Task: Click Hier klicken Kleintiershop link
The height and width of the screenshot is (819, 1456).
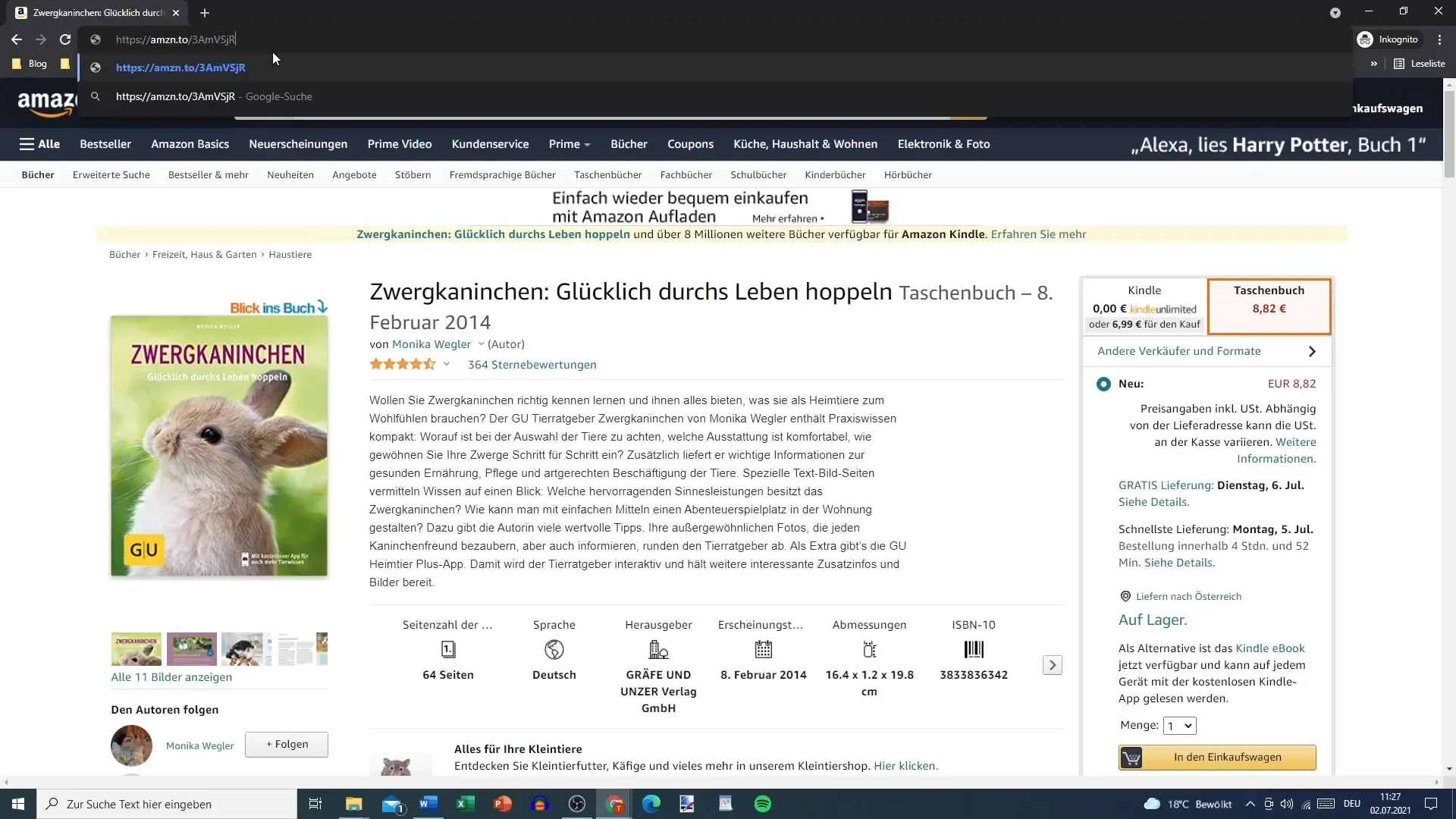Action: tap(905, 766)
